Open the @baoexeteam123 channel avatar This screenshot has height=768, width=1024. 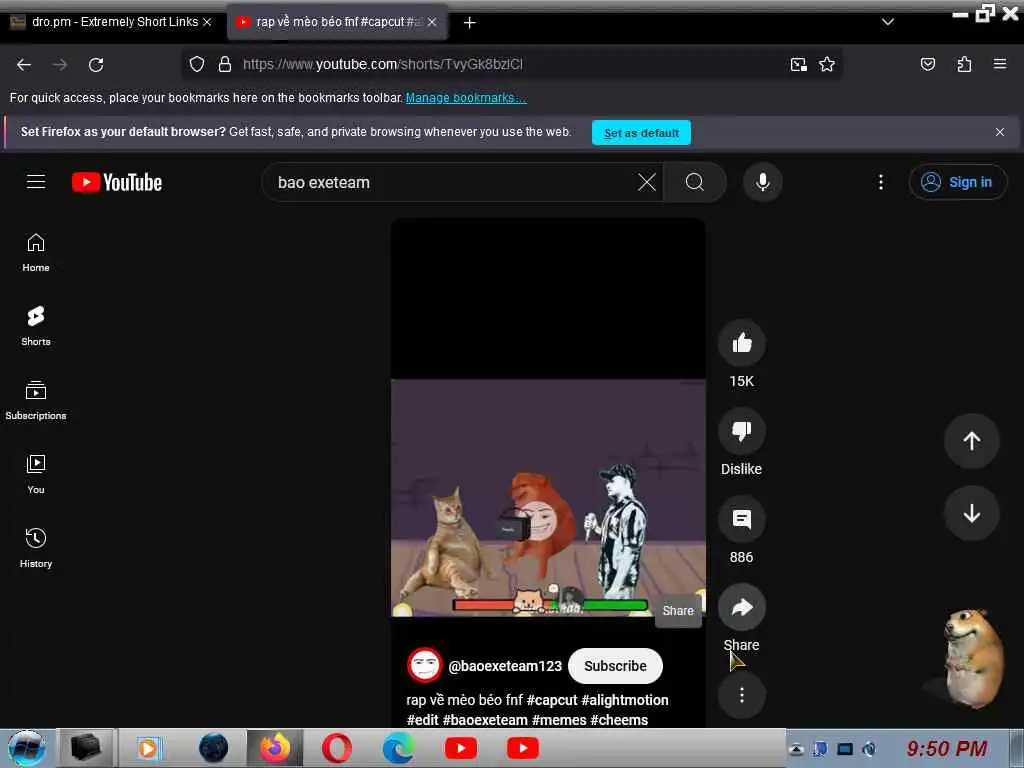pos(424,665)
